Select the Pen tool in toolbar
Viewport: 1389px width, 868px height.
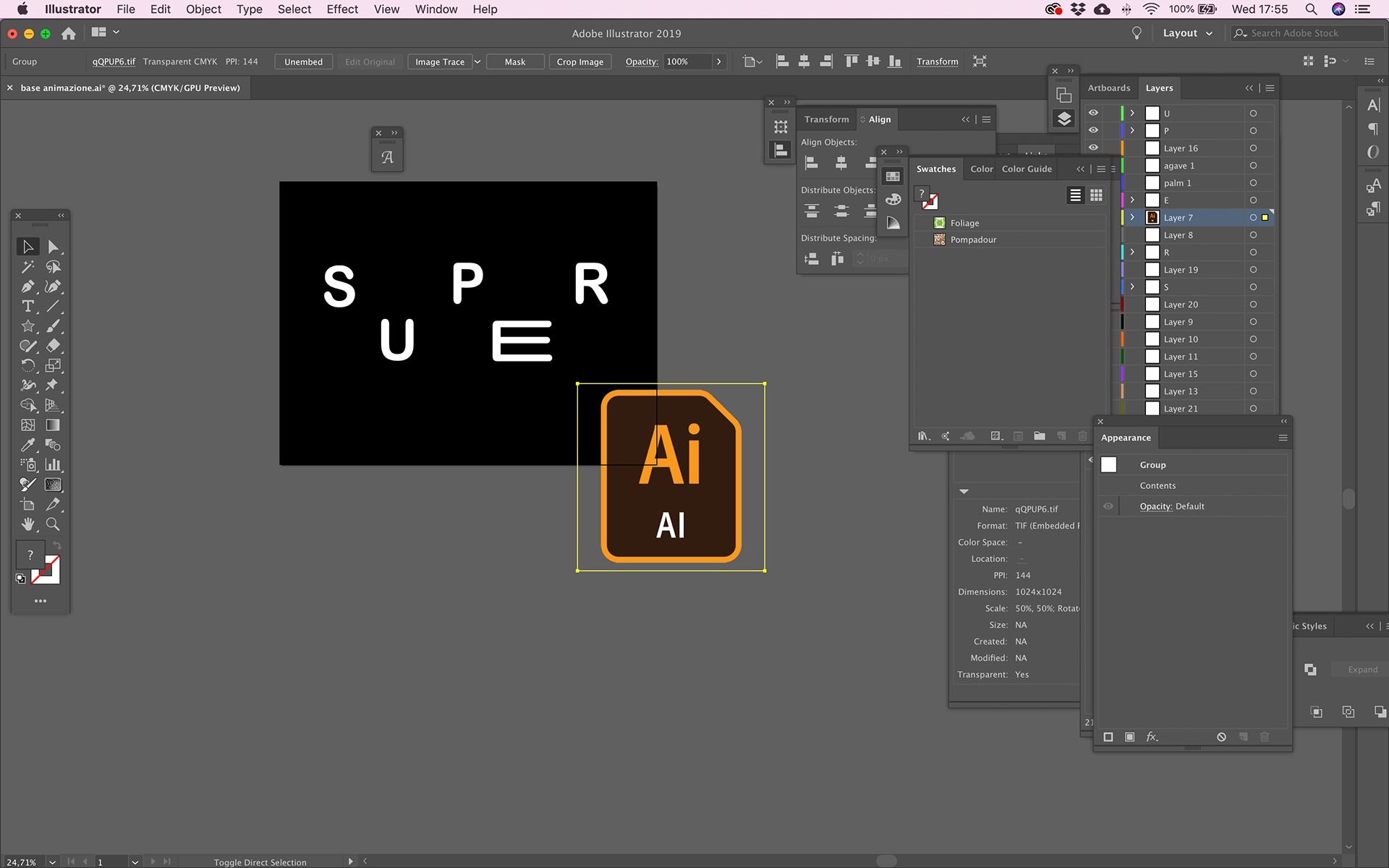click(x=27, y=286)
